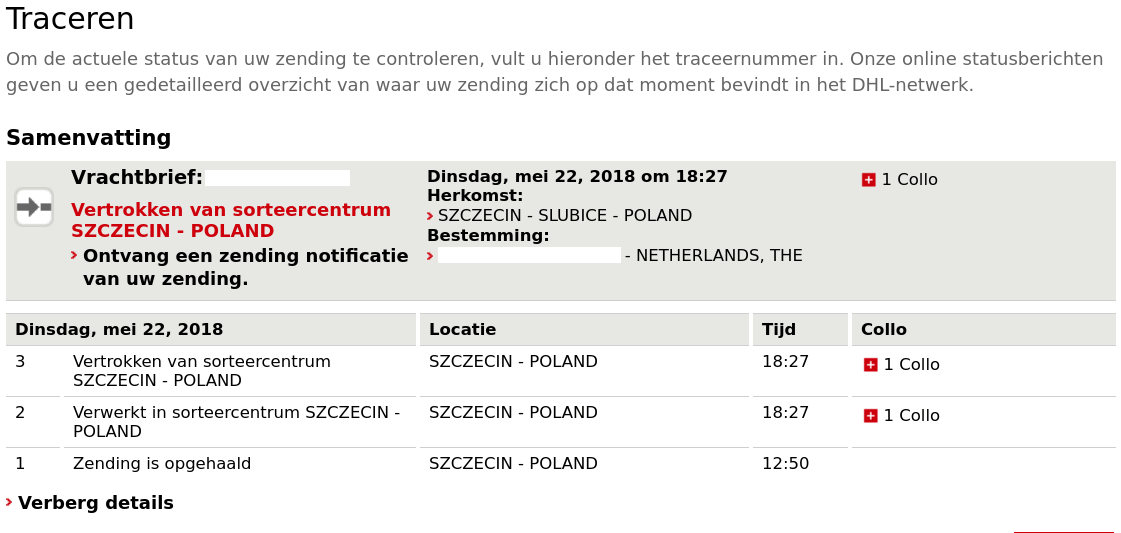1121x533 pixels.
Task: Select the SZCZECIN - SLUBICE - POLAND origin text
Action: tap(564, 216)
